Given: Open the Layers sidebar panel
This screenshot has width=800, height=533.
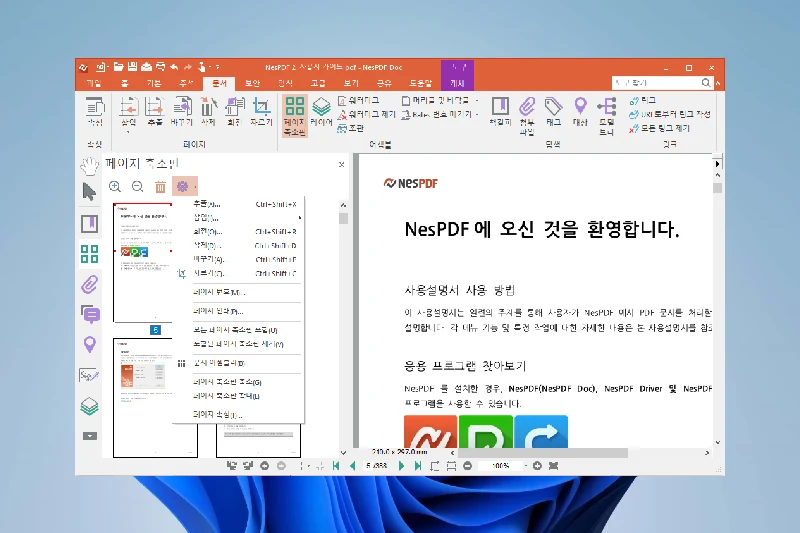Looking at the screenshot, I should [89, 406].
